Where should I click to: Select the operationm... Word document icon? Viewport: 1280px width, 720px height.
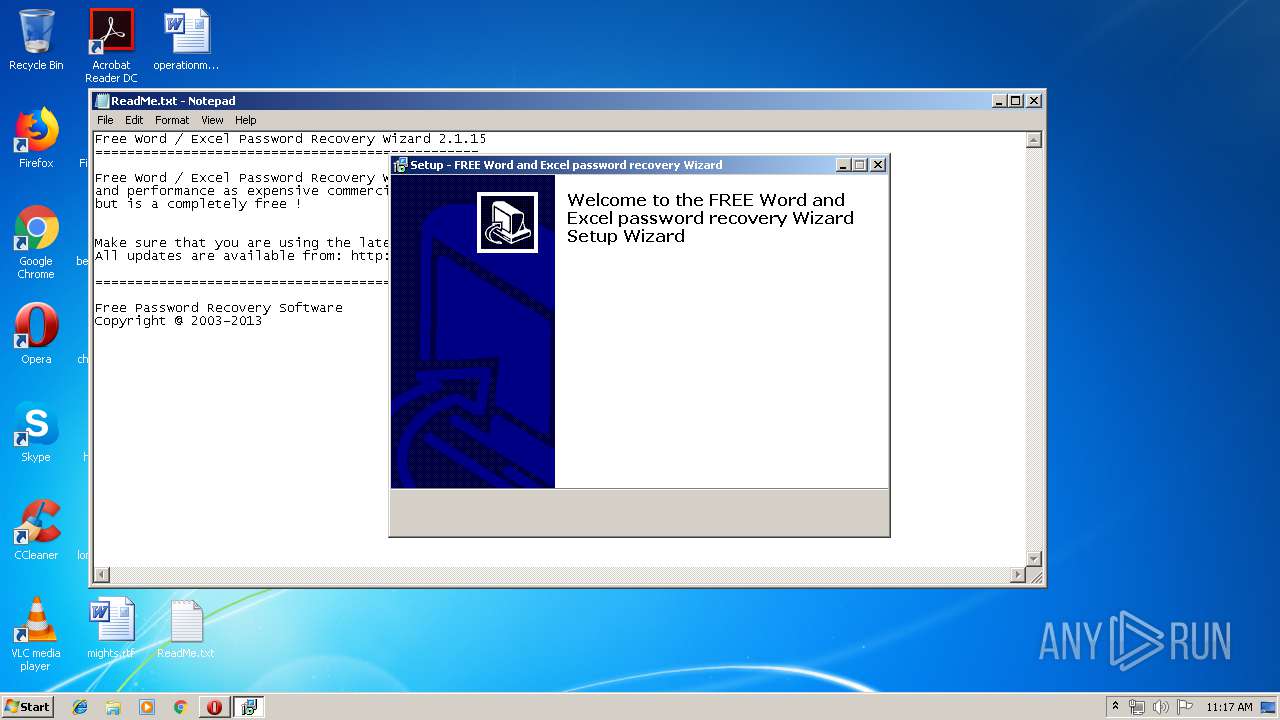click(186, 40)
